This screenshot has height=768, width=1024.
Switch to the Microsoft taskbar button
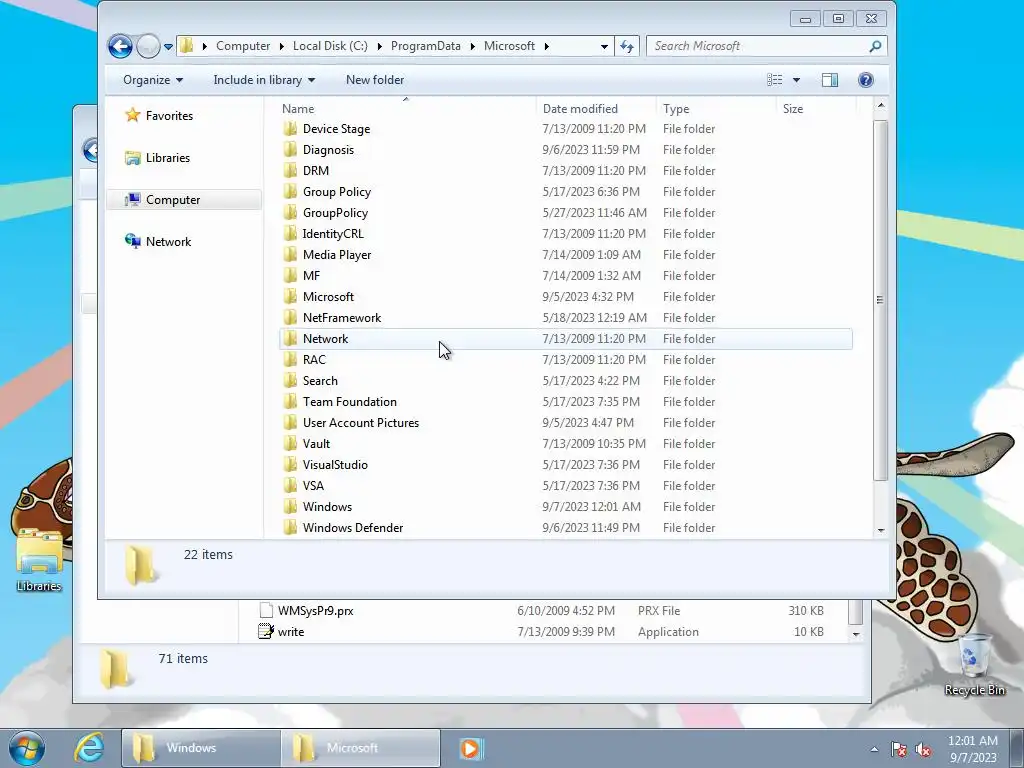[x=360, y=748]
